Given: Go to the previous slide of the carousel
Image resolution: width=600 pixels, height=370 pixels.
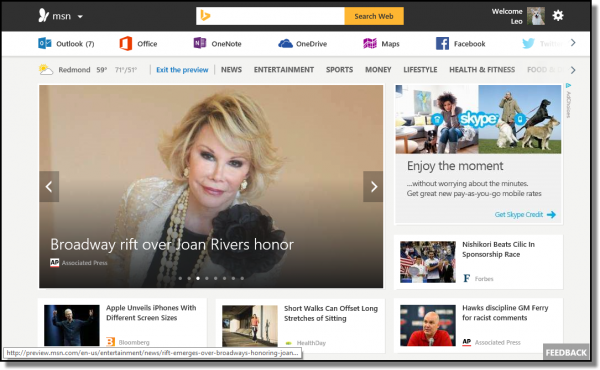Looking at the screenshot, I should point(49,186).
